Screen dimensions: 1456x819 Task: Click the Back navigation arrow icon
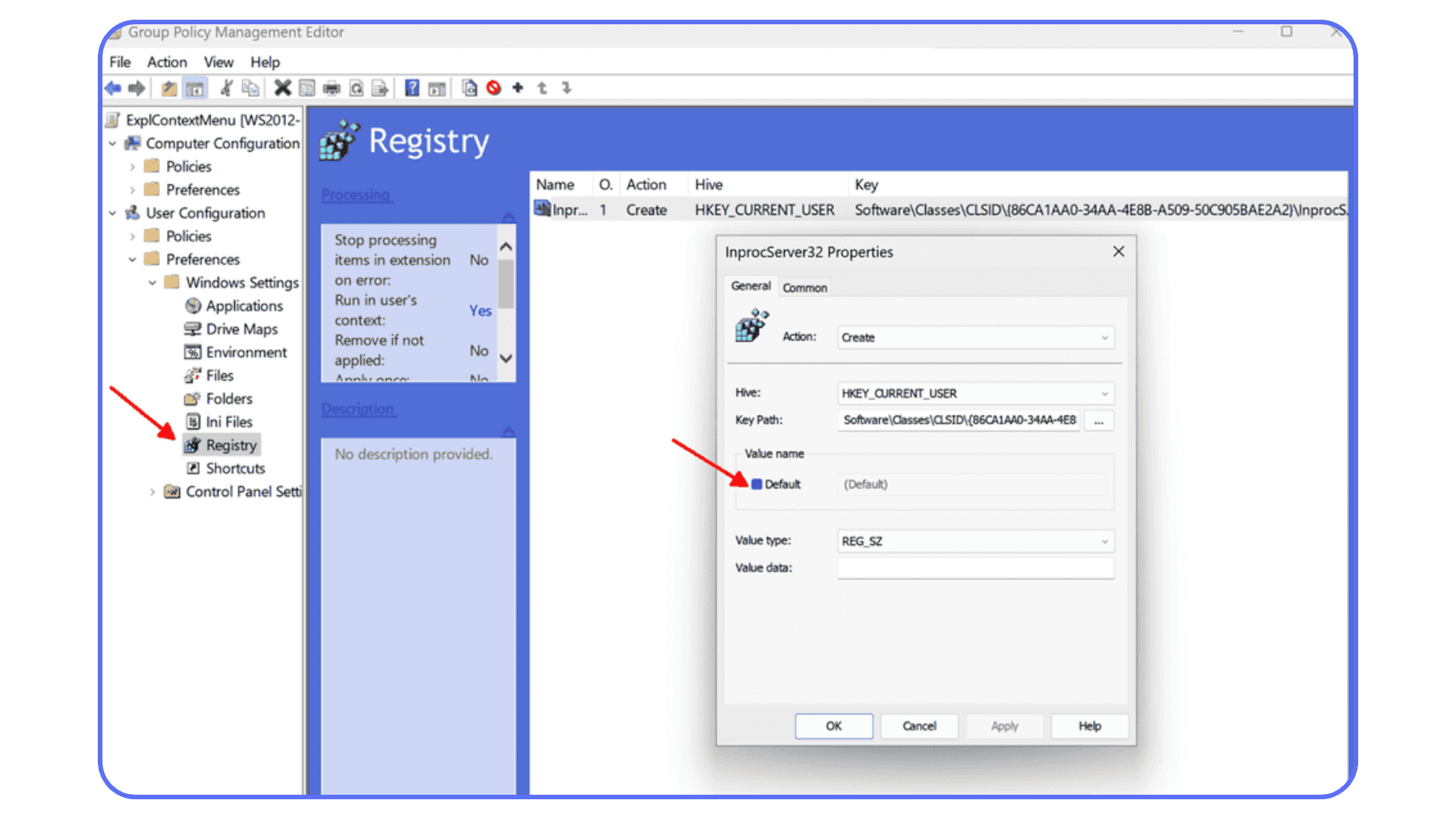(x=112, y=88)
